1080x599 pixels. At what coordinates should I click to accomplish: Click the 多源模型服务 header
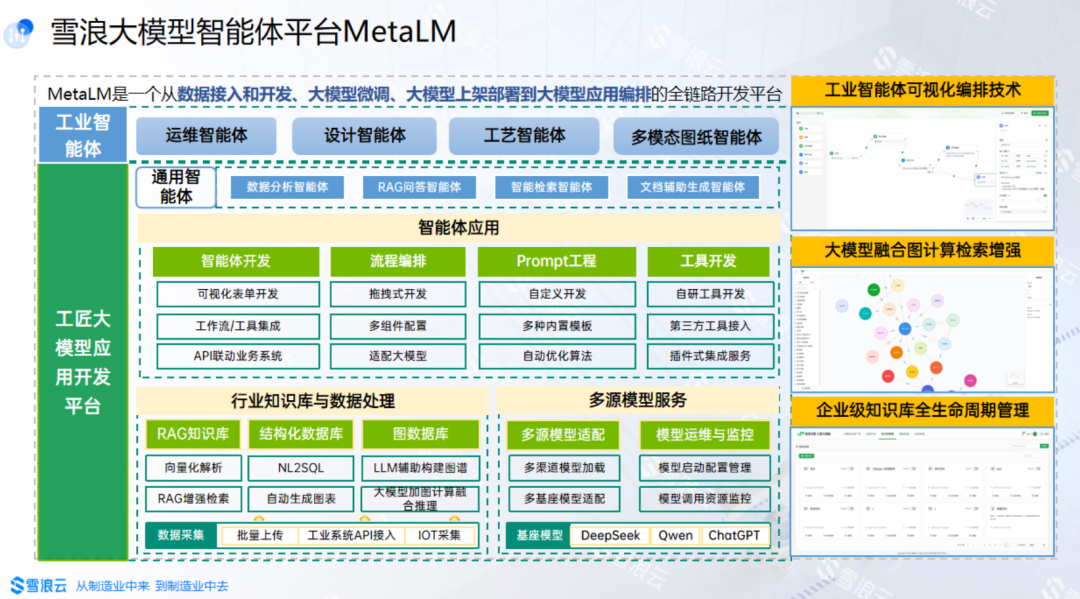tap(638, 400)
